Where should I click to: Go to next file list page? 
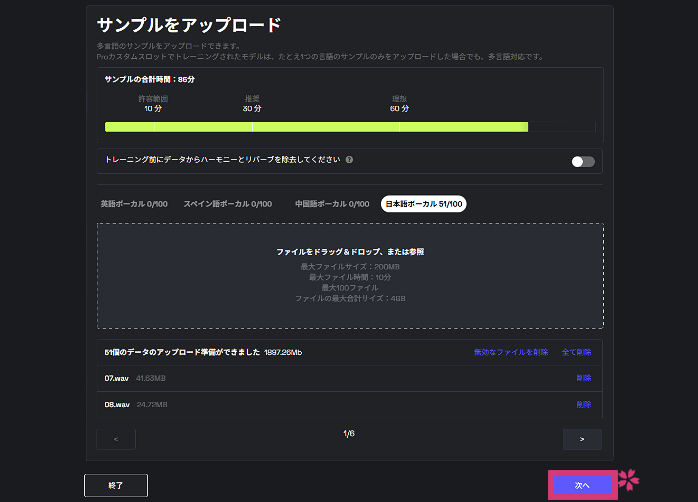[582, 438]
